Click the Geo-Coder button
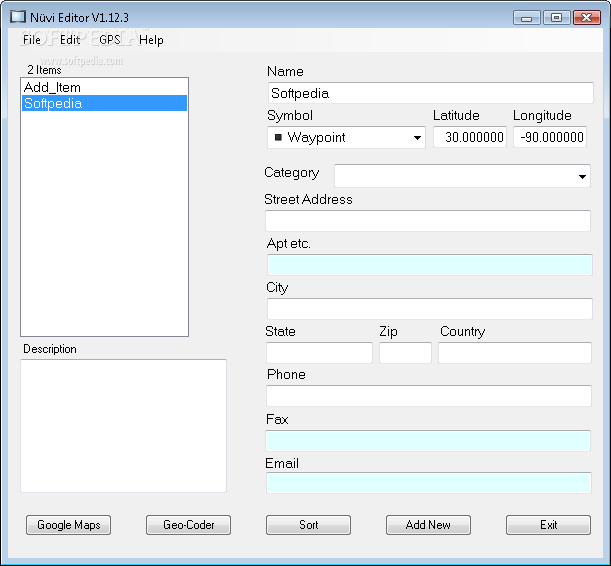 tap(189, 525)
